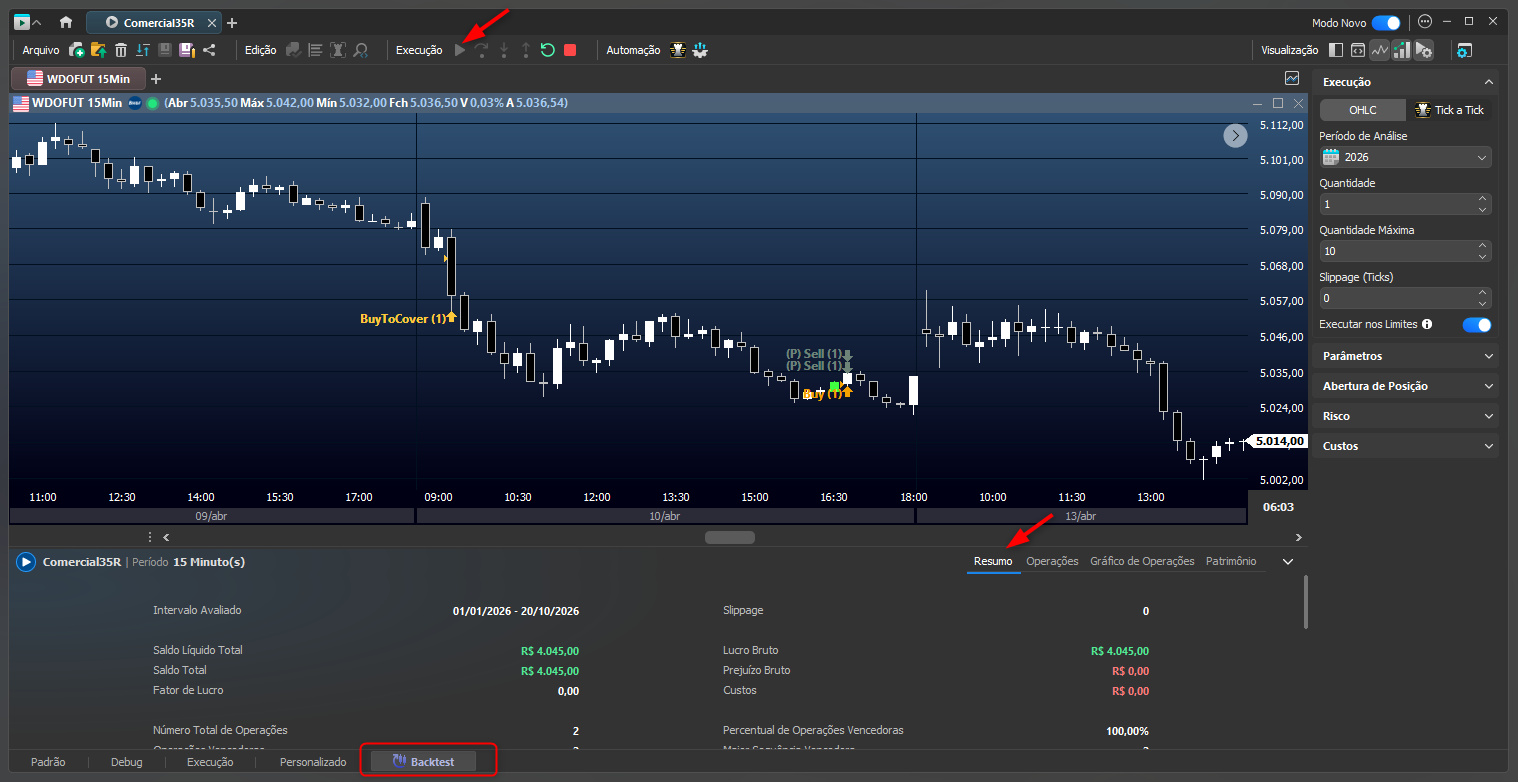This screenshot has height=782, width=1518.
Task: Expand the Abertura de Posição section
Action: [1405, 386]
